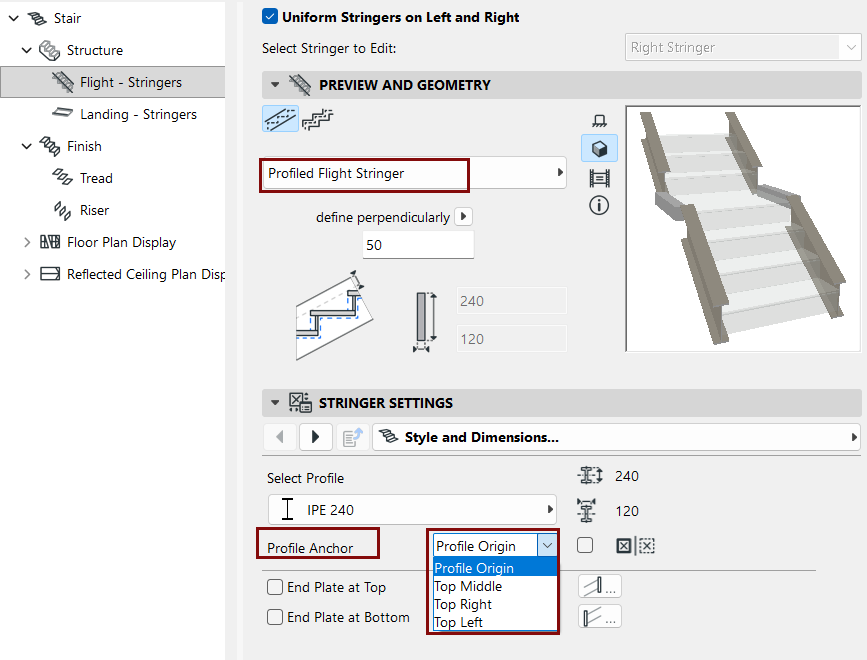Switch to the 3D preview cube icon
867x660 pixels.
(x=599, y=148)
